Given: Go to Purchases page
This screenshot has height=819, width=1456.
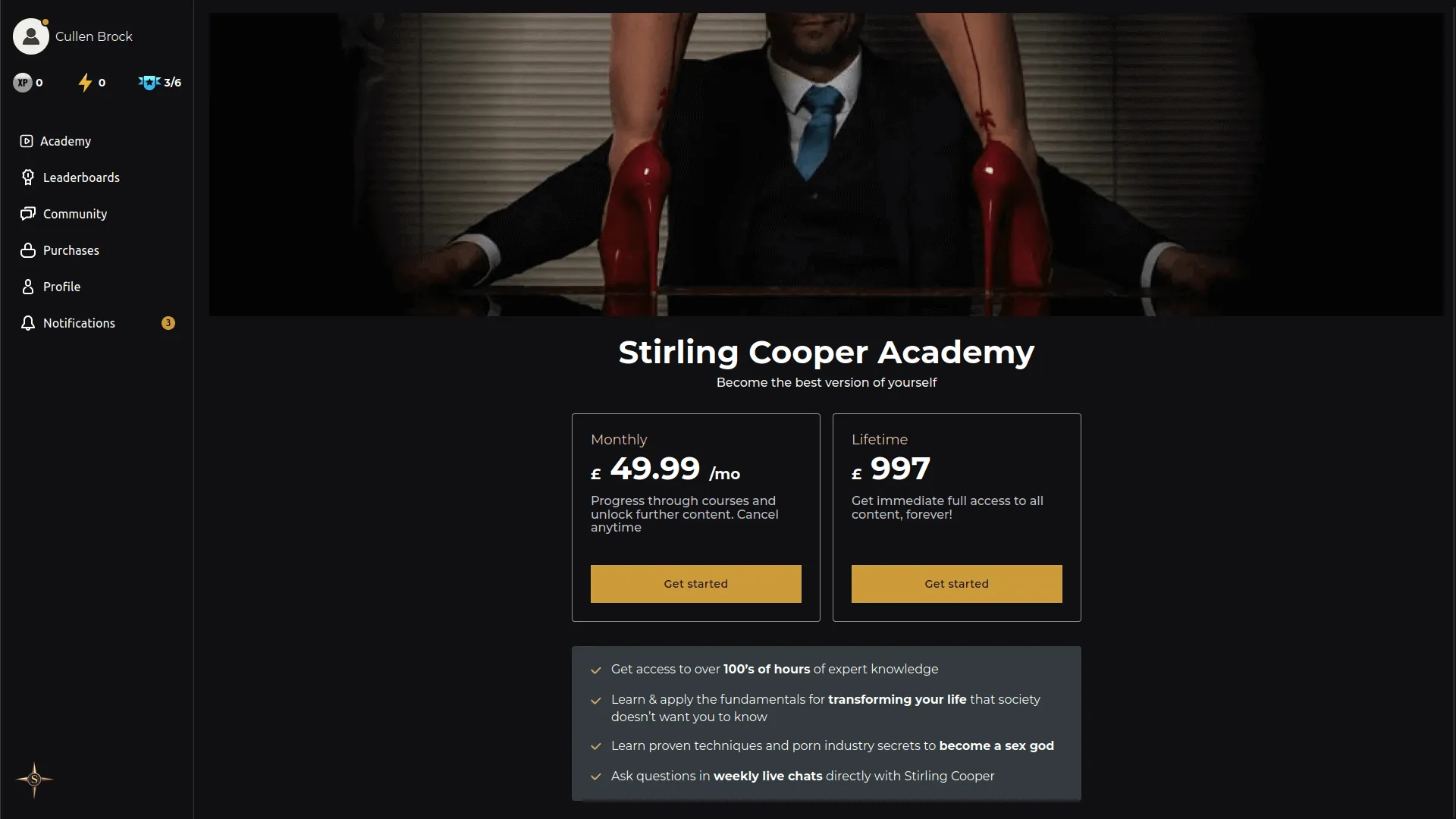Looking at the screenshot, I should click(71, 250).
